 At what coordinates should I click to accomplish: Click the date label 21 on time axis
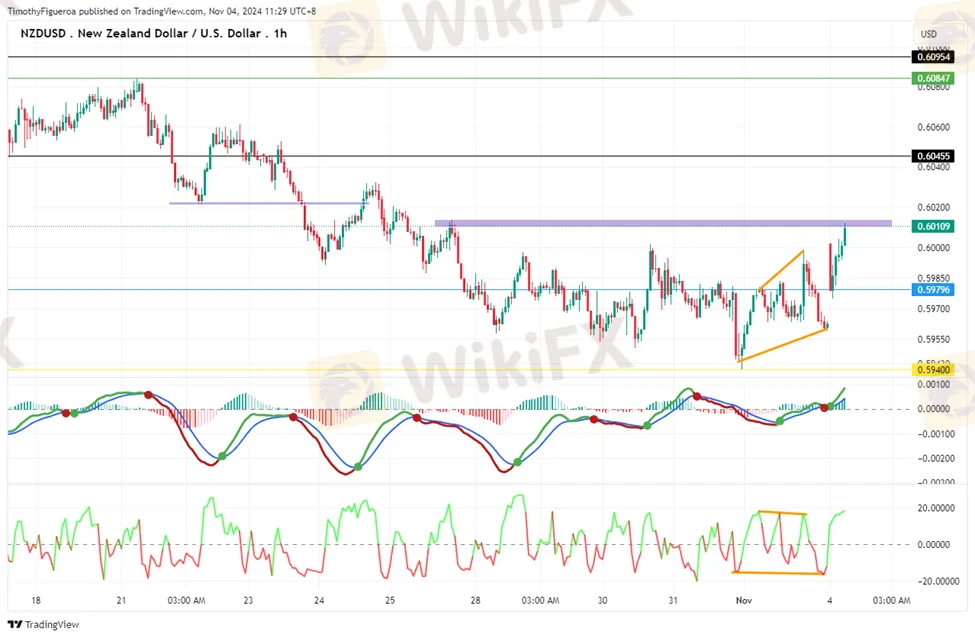coord(121,601)
